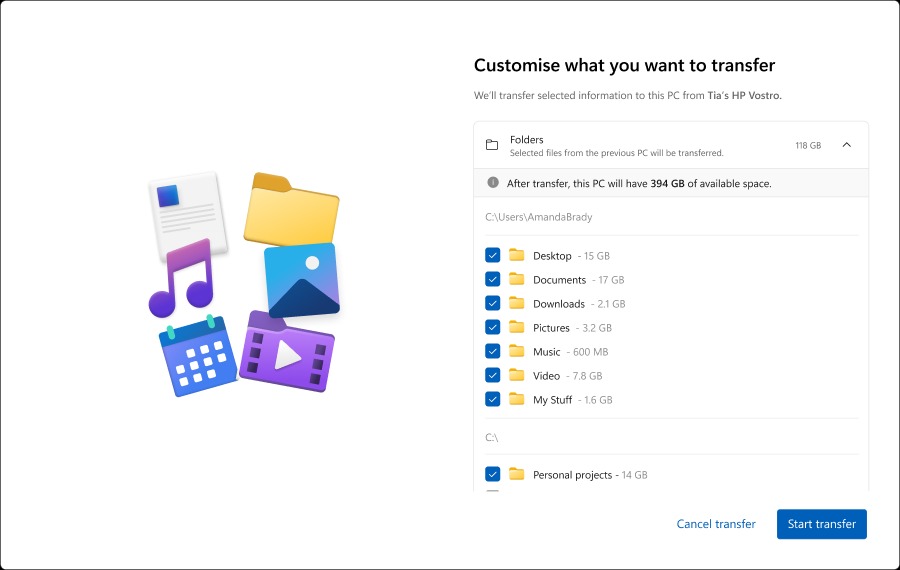The height and width of the screenshot is (570, 900).
Task: Click the Desktop folder icon
Action: tap(517, 255)
